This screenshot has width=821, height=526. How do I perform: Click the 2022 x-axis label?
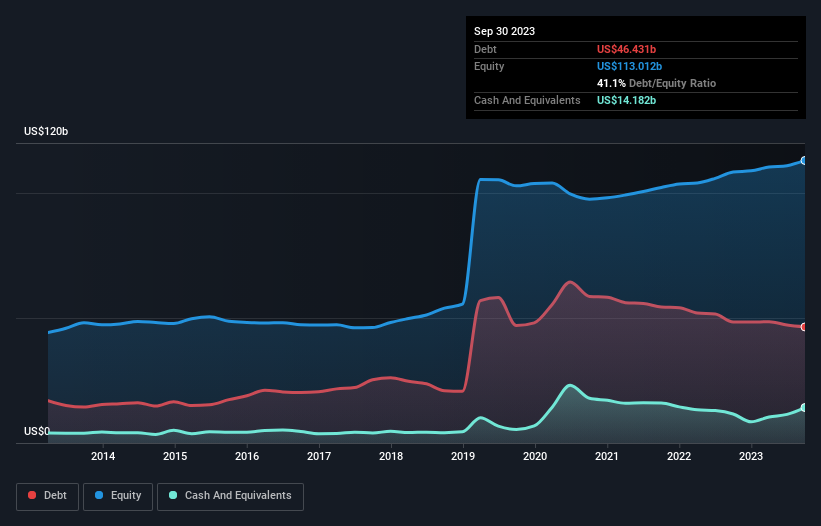(x=679, y=456)
